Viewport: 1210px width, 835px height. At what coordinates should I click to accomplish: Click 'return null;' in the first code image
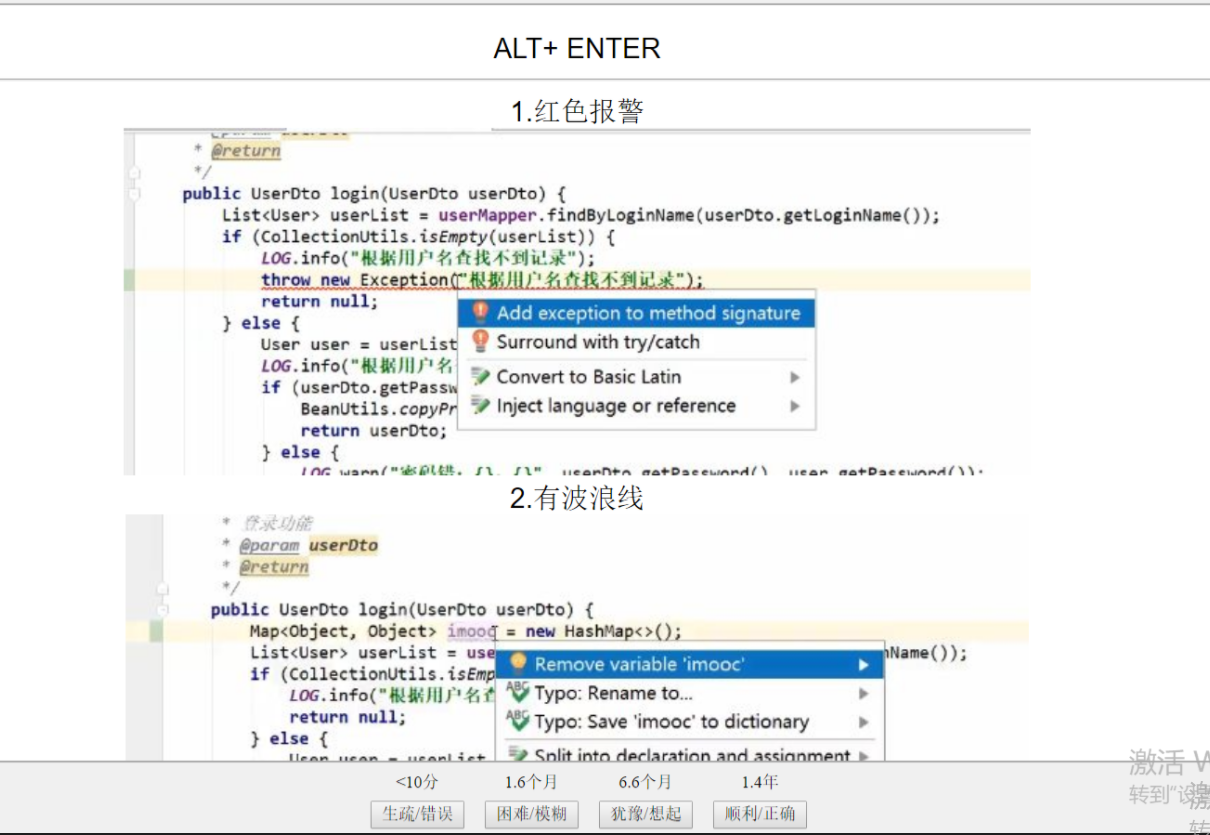coord(320,302)
